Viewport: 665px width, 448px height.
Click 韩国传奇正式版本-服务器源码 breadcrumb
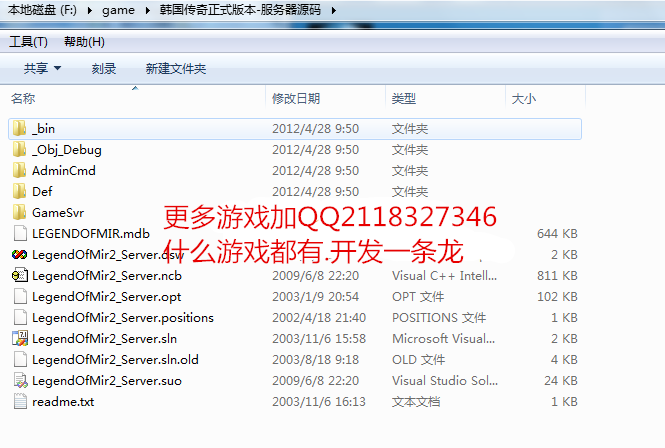(240, 10)
